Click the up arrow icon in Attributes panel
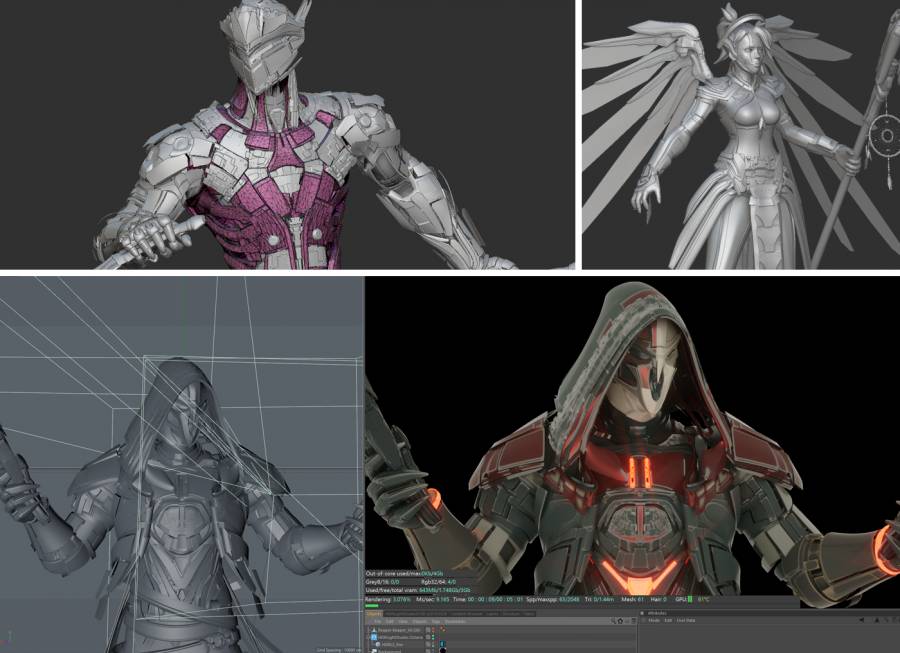The width and height of the screenshot is (900, 653). pyautogui.click(x=877, y=620)
